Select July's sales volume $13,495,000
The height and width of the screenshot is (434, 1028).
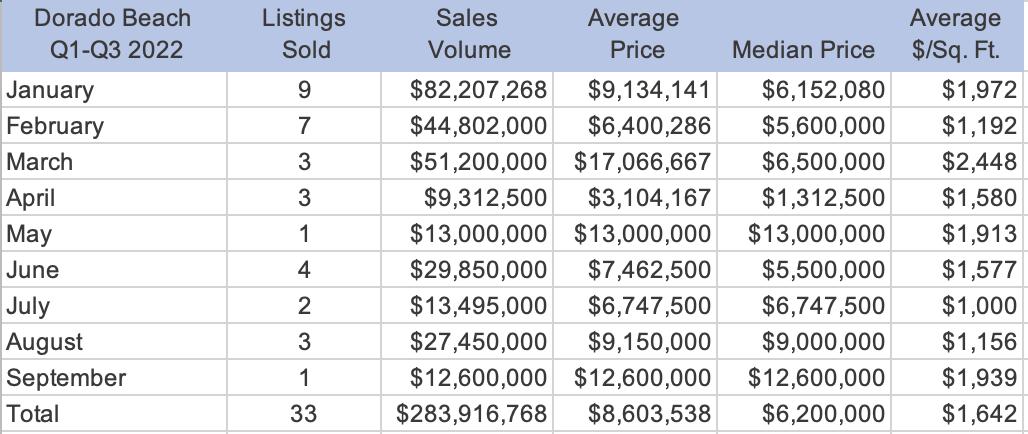[x=467, y=306]
